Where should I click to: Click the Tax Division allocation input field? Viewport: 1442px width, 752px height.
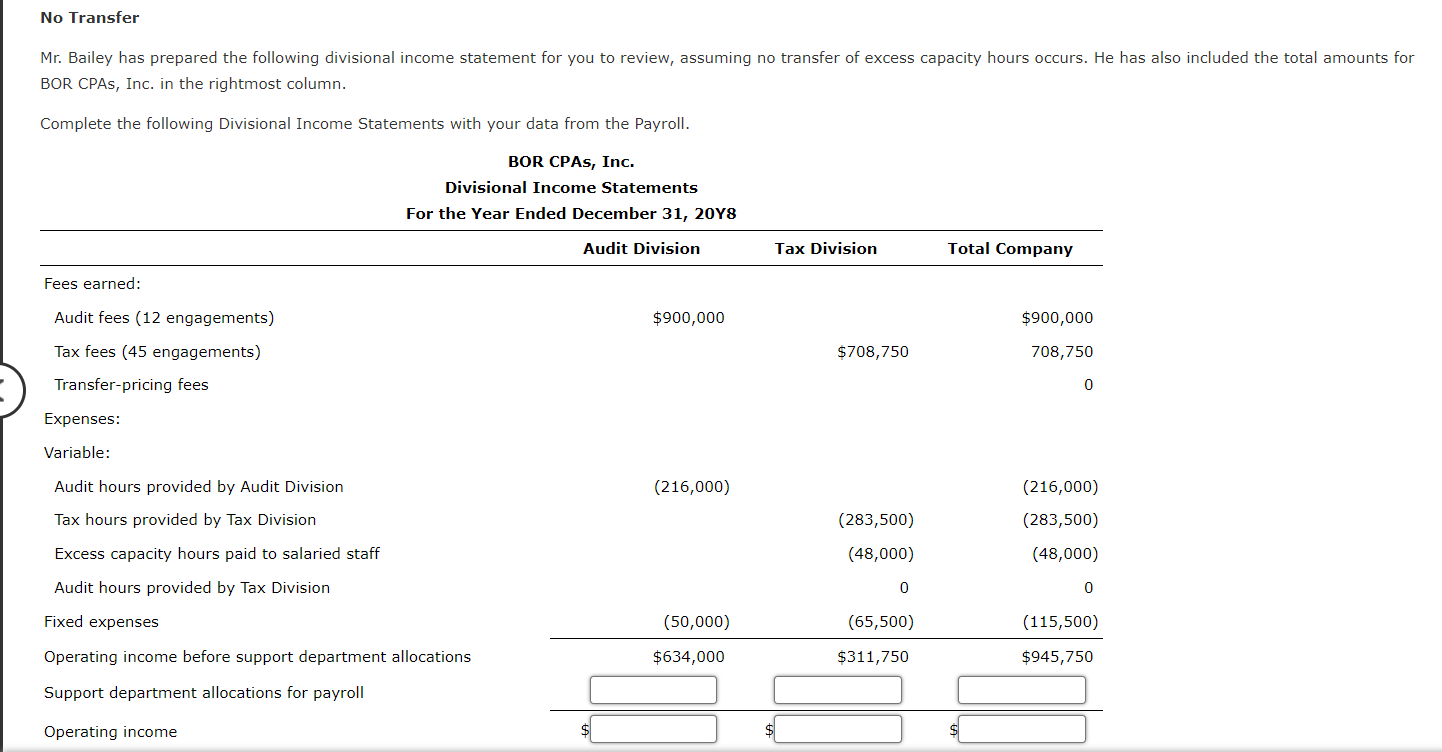(x=838, y=689)
